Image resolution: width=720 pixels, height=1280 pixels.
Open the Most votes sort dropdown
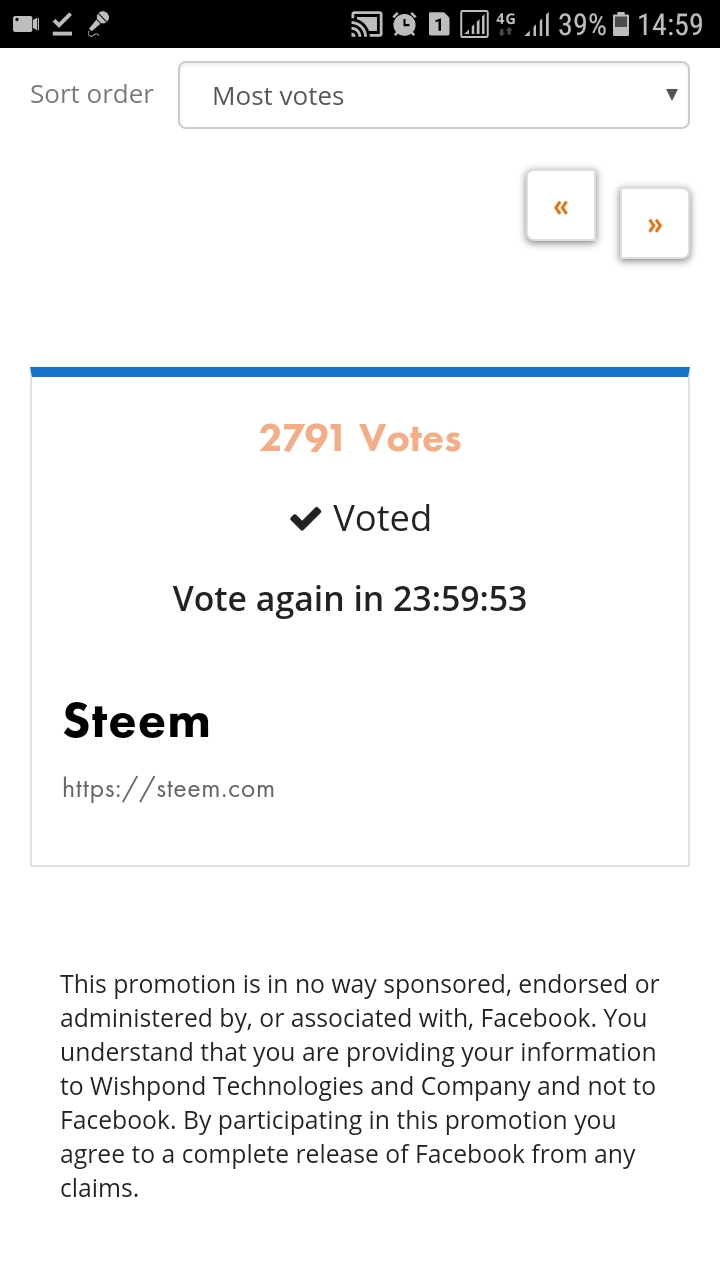[433, 95]
